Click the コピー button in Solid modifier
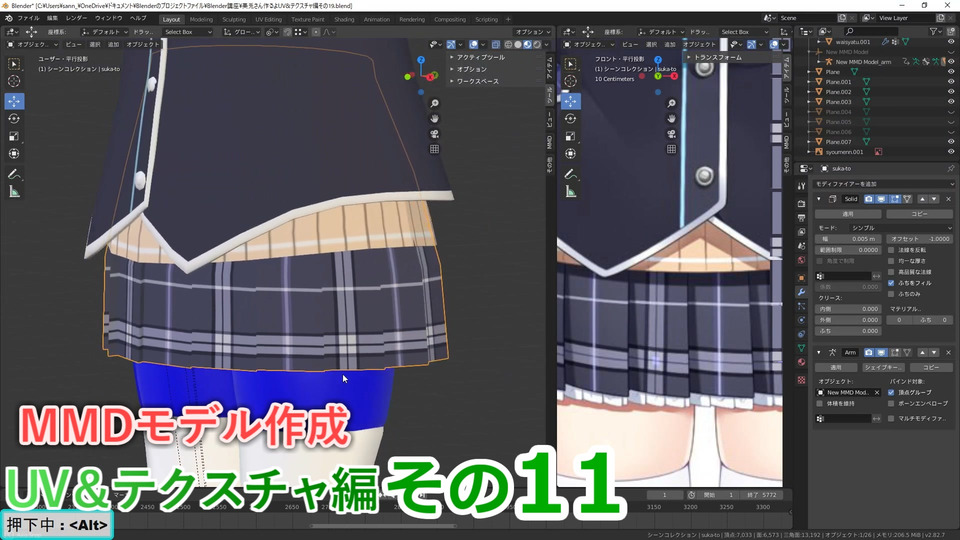 (918, 214)
